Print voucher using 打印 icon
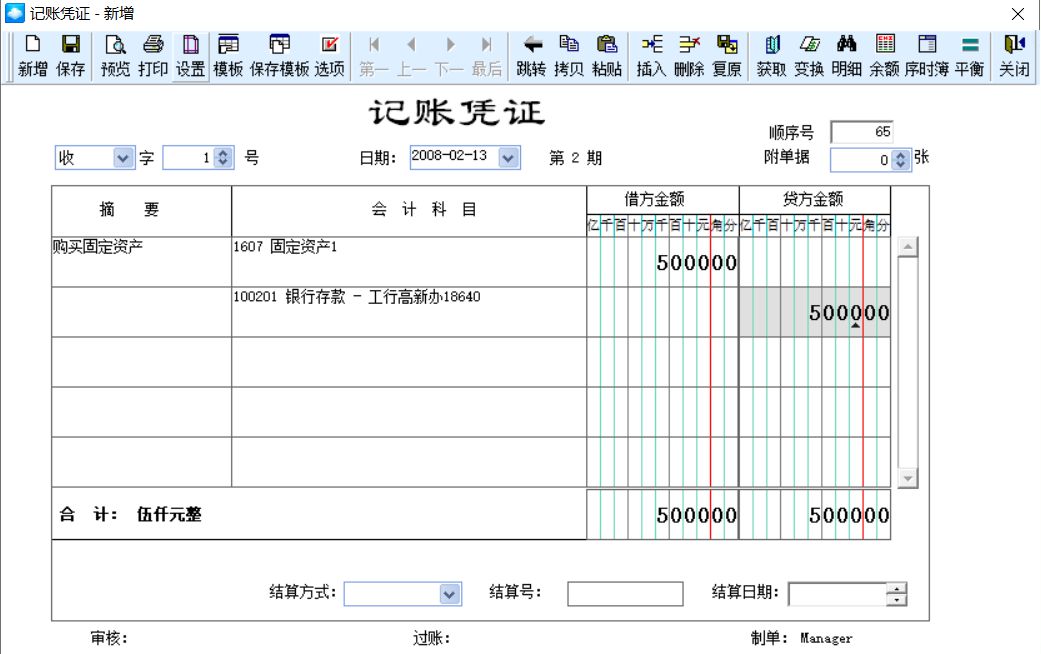Image resolution: width=1041 pixels, height=654 pixels. 153,56
